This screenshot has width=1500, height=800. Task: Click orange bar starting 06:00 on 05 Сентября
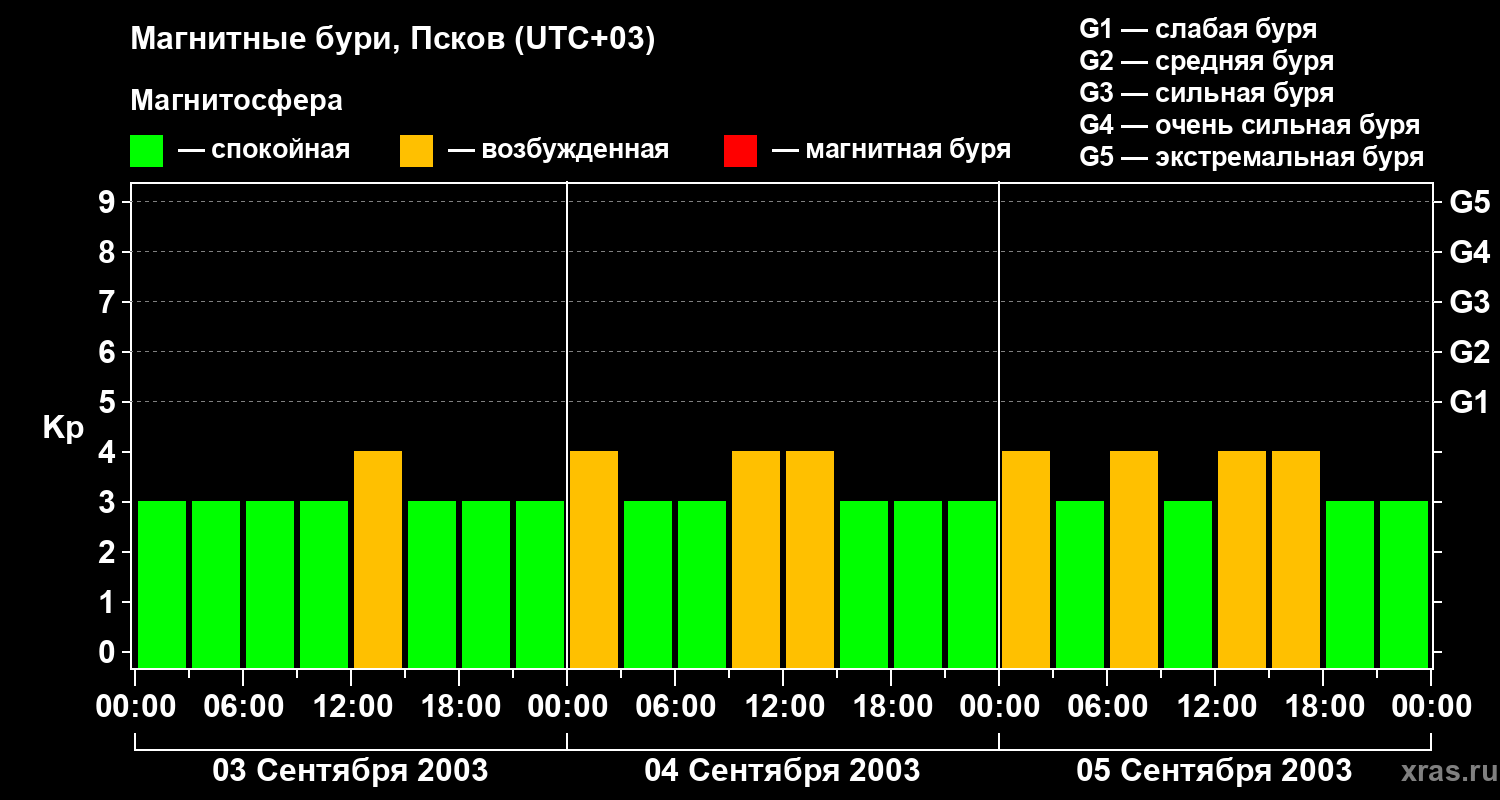coord(1134,559)
